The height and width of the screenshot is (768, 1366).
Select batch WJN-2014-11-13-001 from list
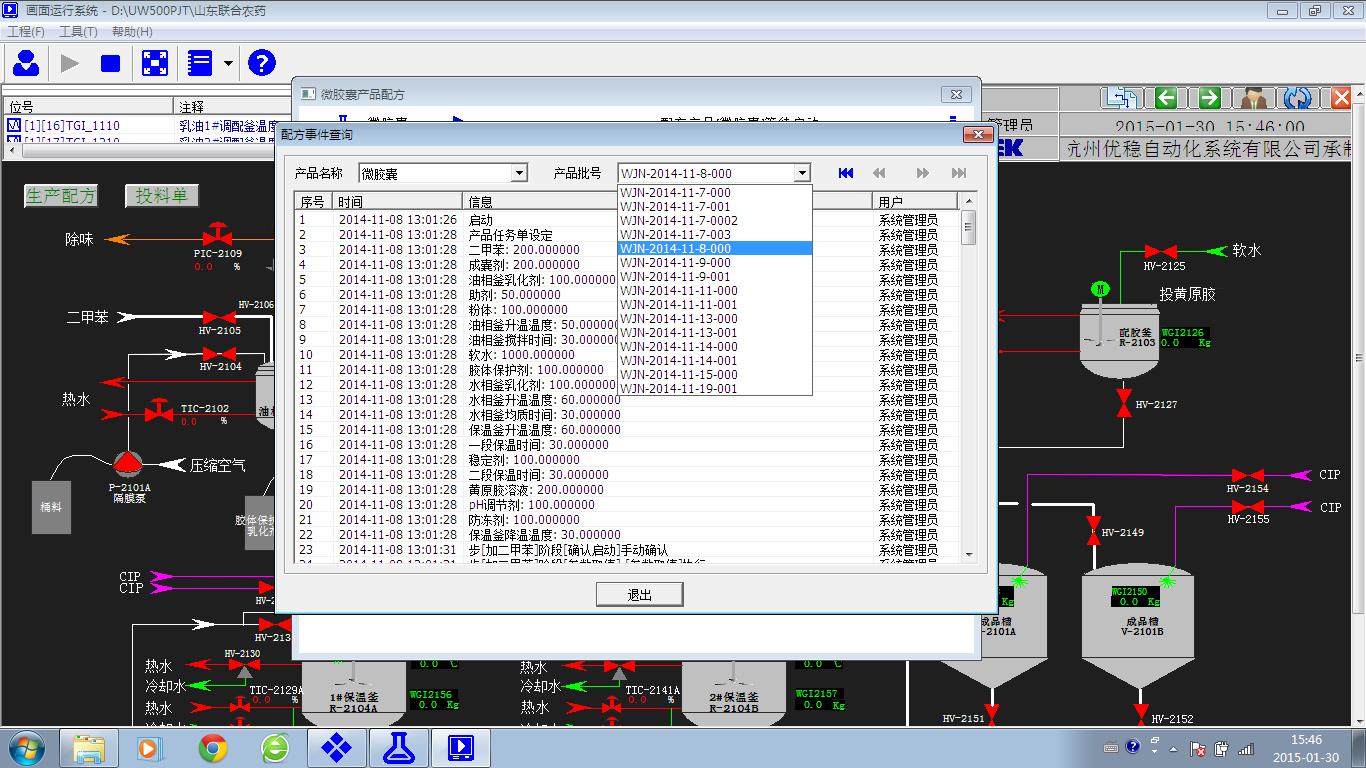coord(678,333)
